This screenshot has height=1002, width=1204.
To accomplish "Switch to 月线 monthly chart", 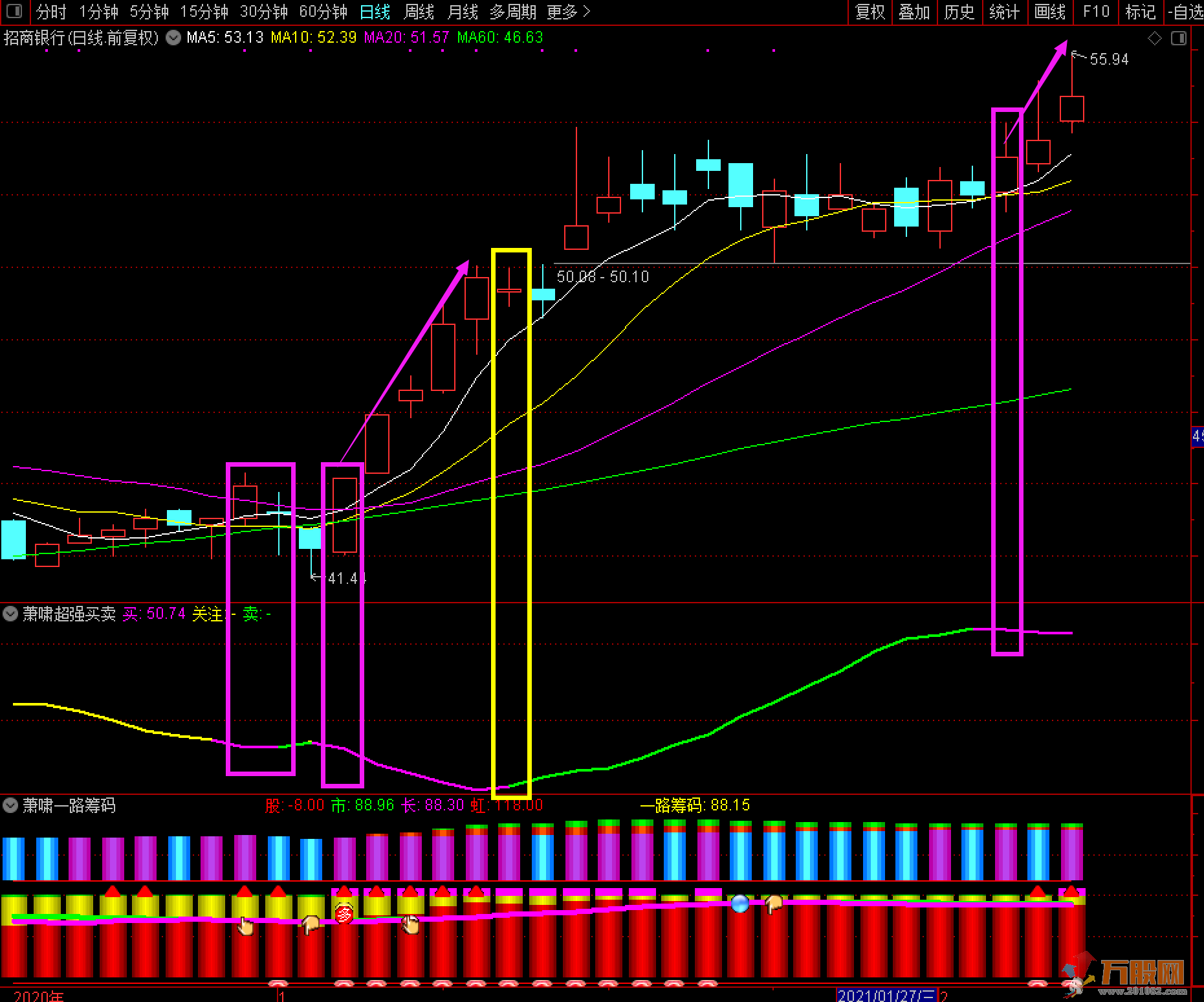I will (463, 12).
